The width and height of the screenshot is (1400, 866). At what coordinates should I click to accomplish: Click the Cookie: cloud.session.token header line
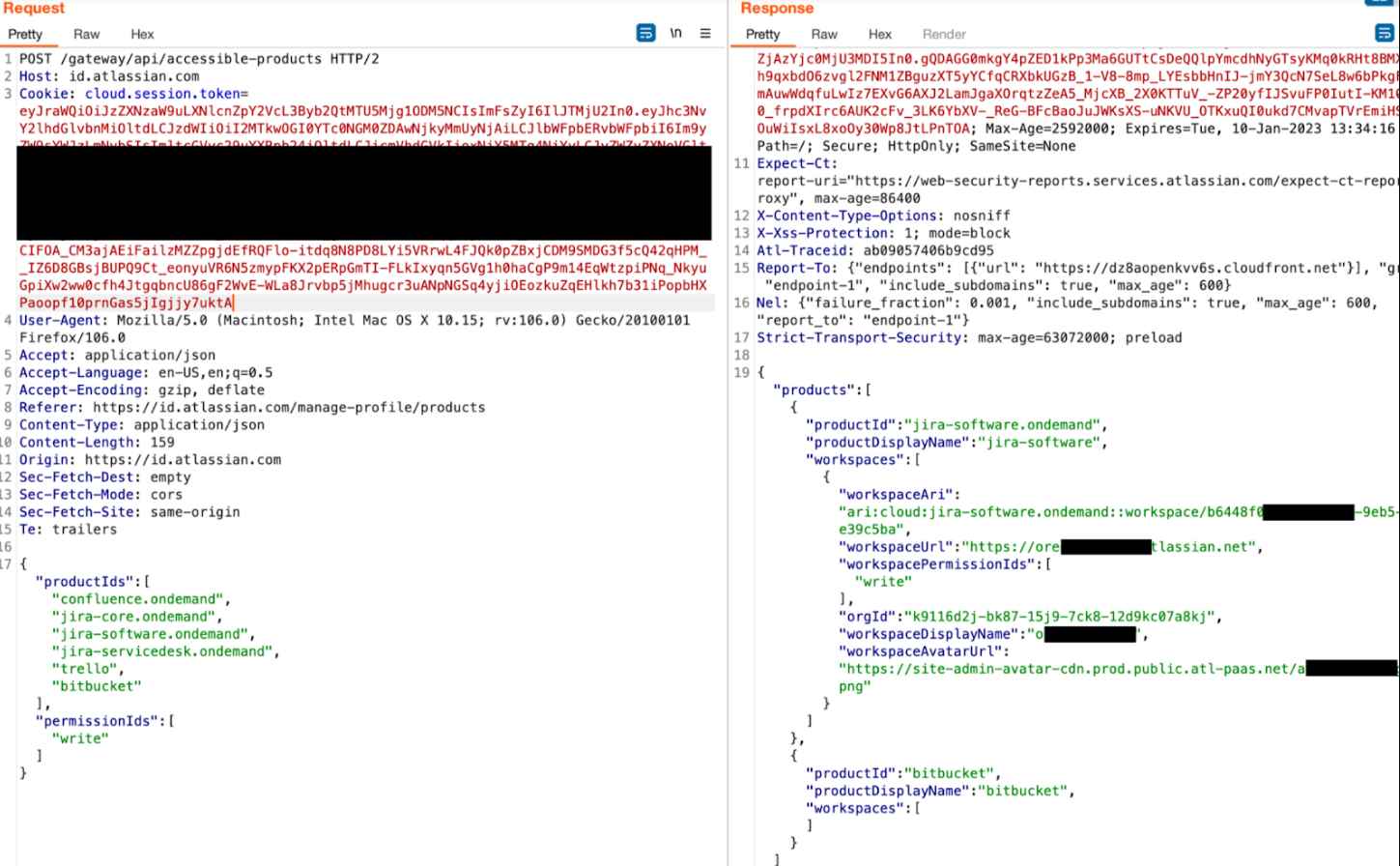tap(133, 94)
